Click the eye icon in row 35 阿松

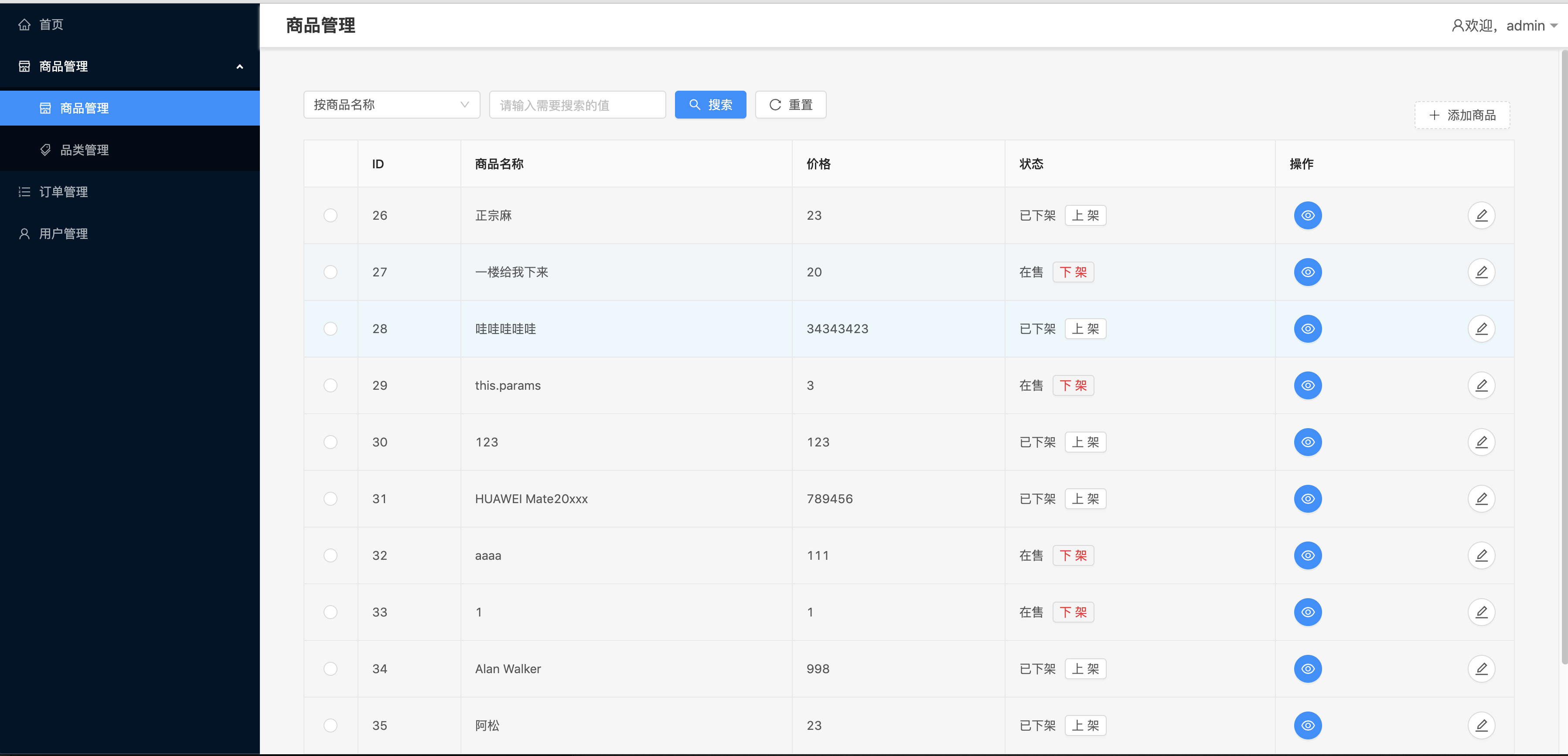tap(1308, 725)
